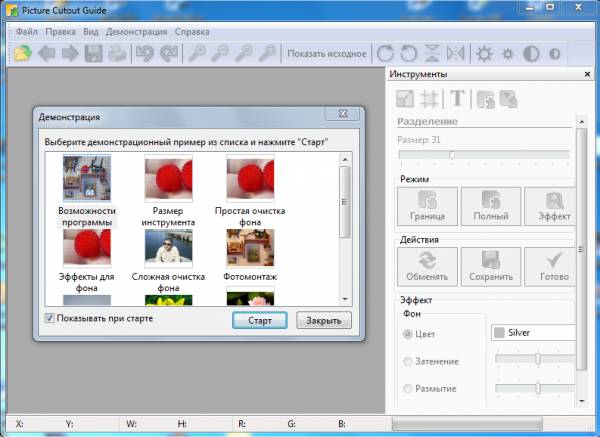Open the Демонстрация menu
This screenshot has width=600, height=437.
pyautogui.click(x=136, y=31)
